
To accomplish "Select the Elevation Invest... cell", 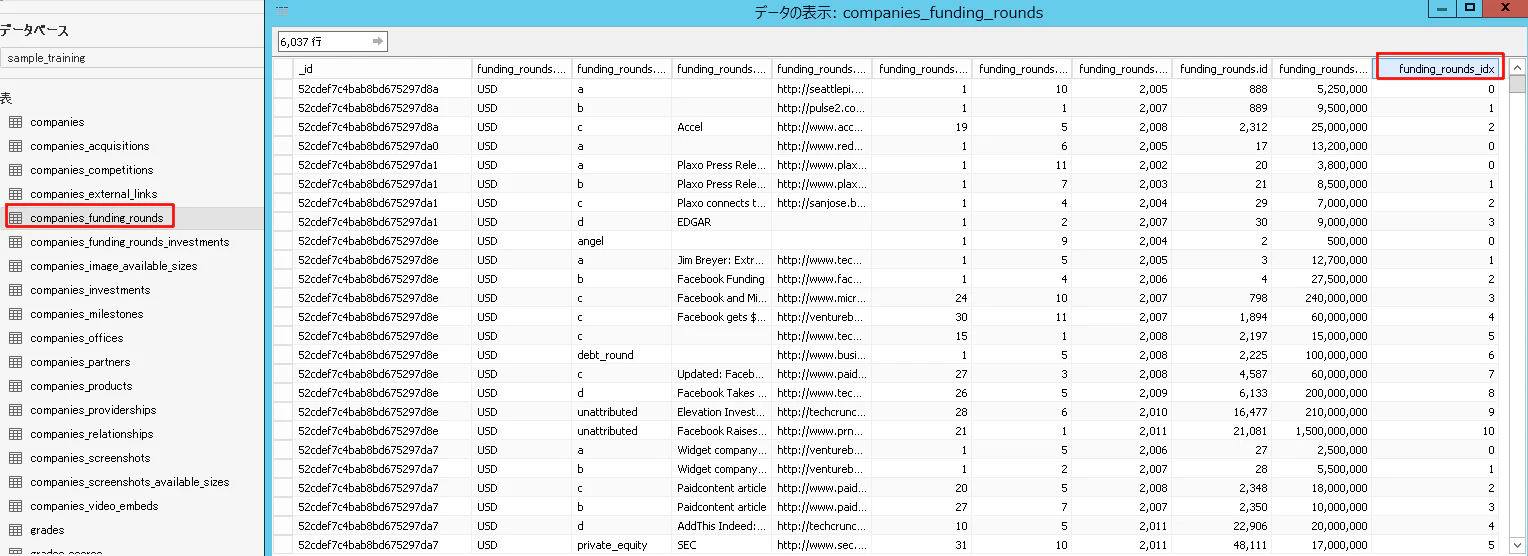I will pos(721,412).
